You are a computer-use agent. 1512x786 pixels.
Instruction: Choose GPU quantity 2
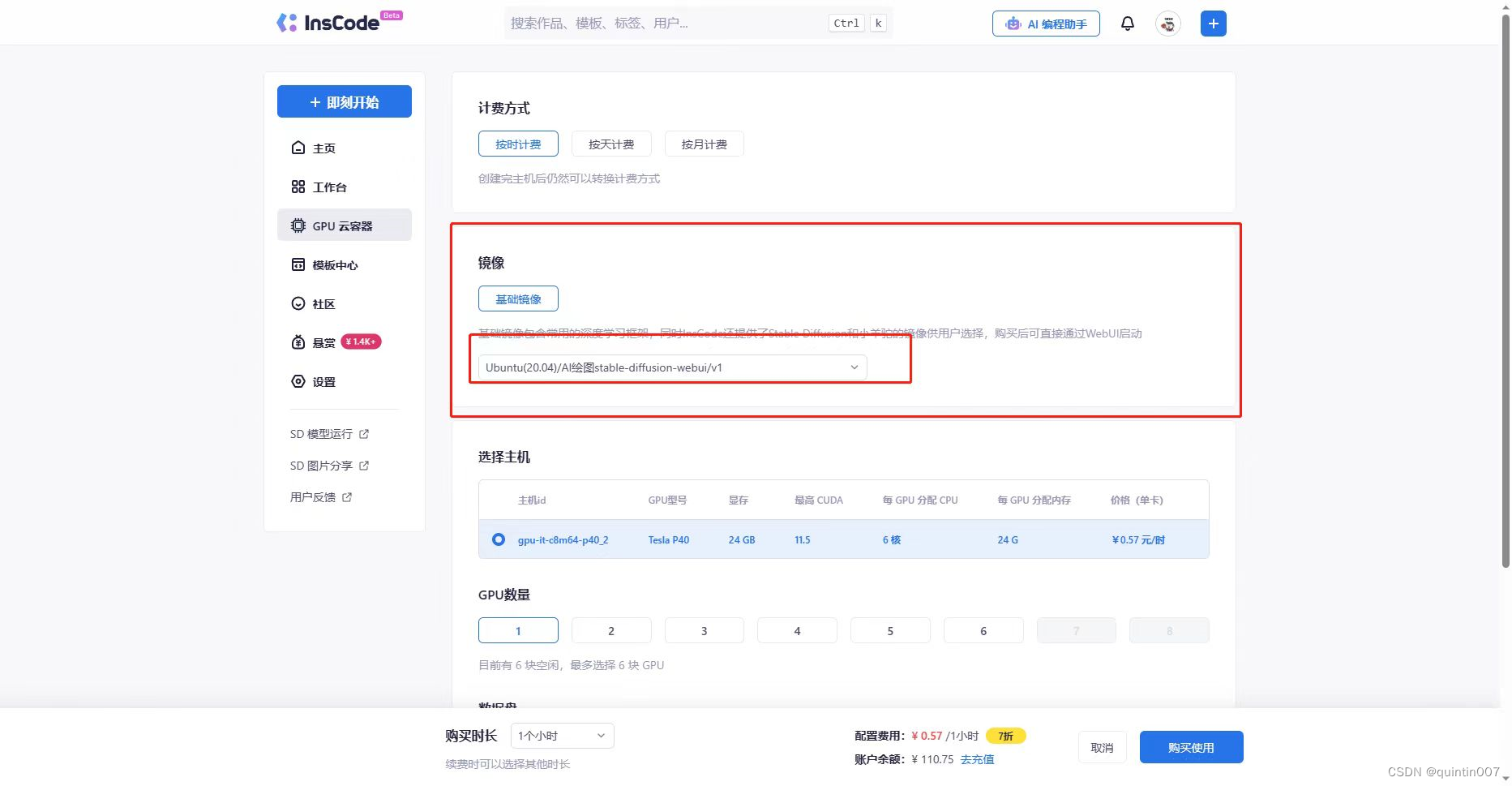611,630
